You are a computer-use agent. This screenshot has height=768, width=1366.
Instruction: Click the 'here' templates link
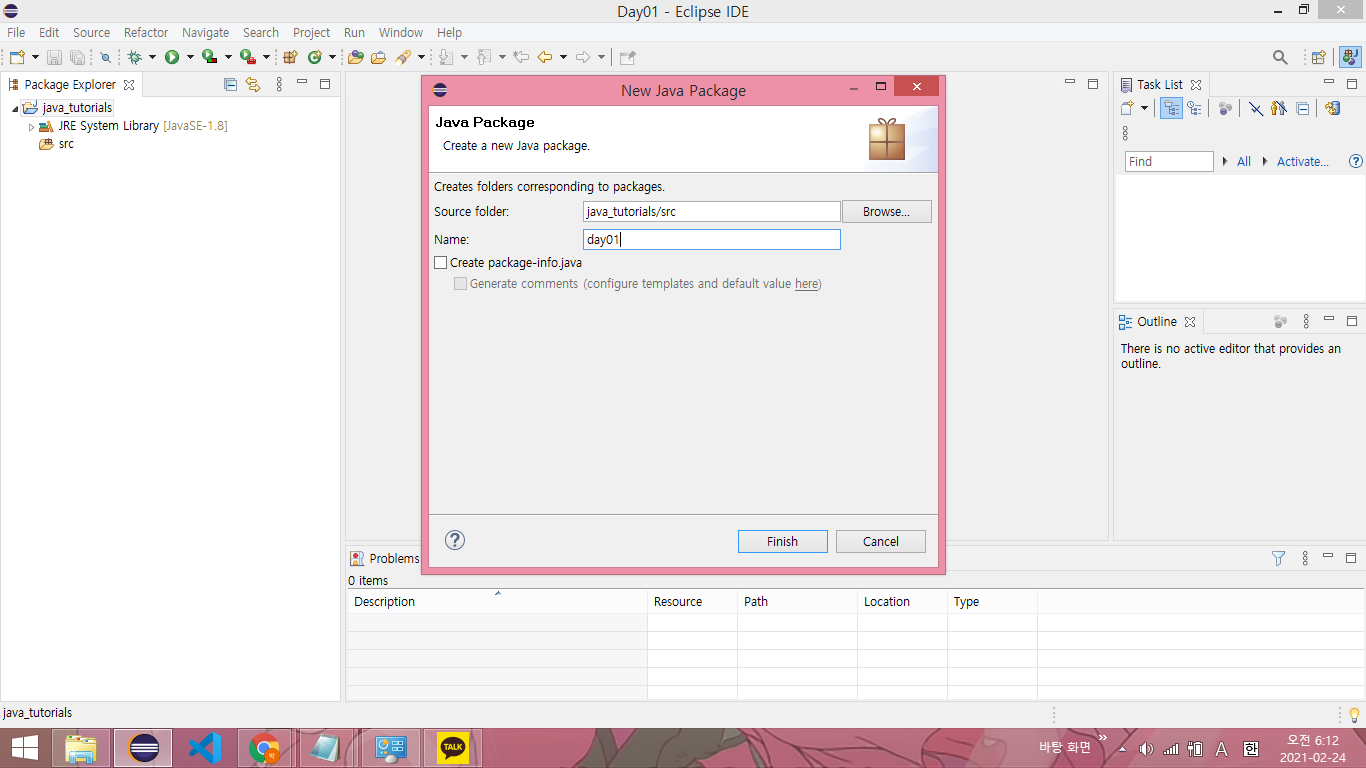(806, 284)
